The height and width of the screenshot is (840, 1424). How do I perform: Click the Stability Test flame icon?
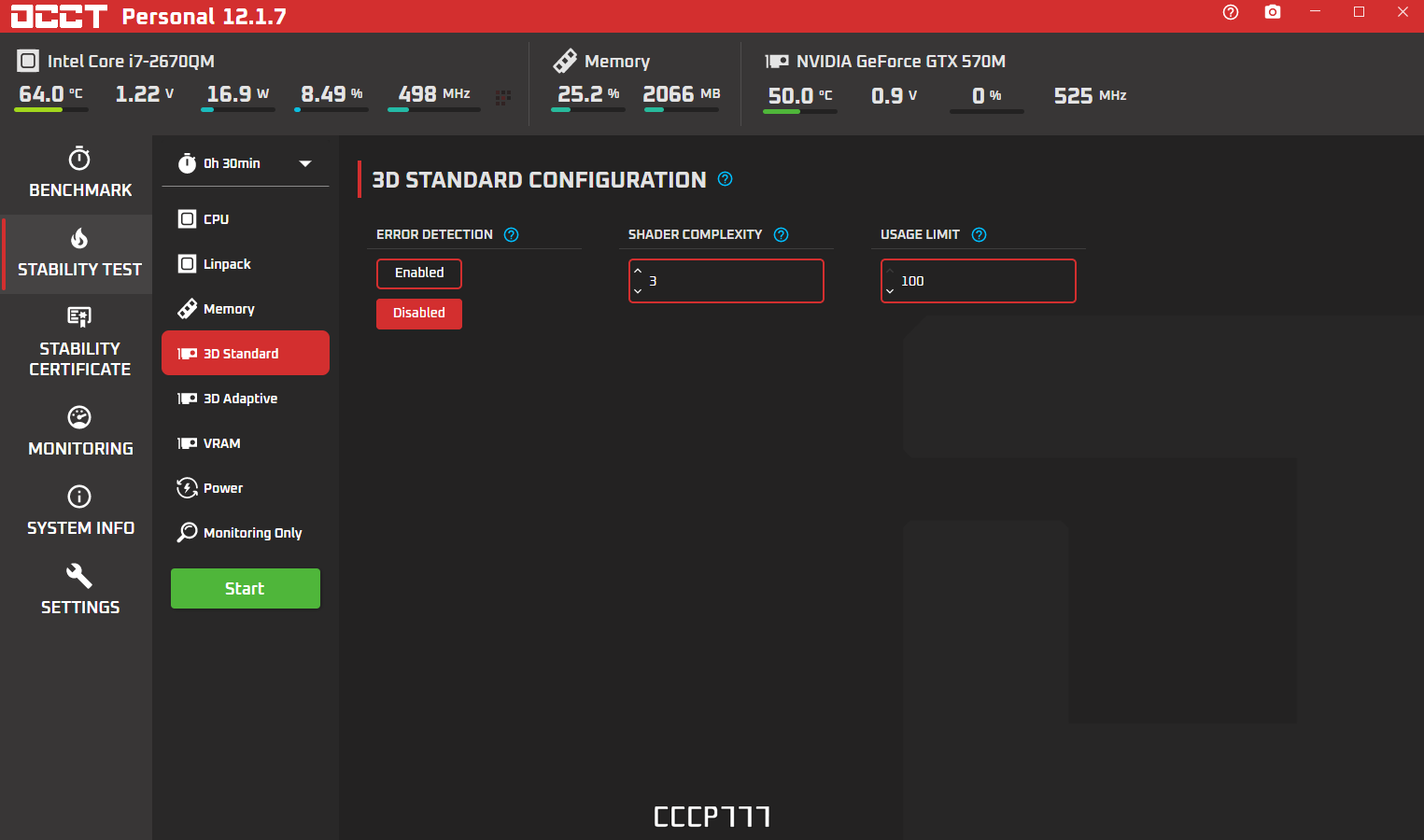(x=79, y=238)
